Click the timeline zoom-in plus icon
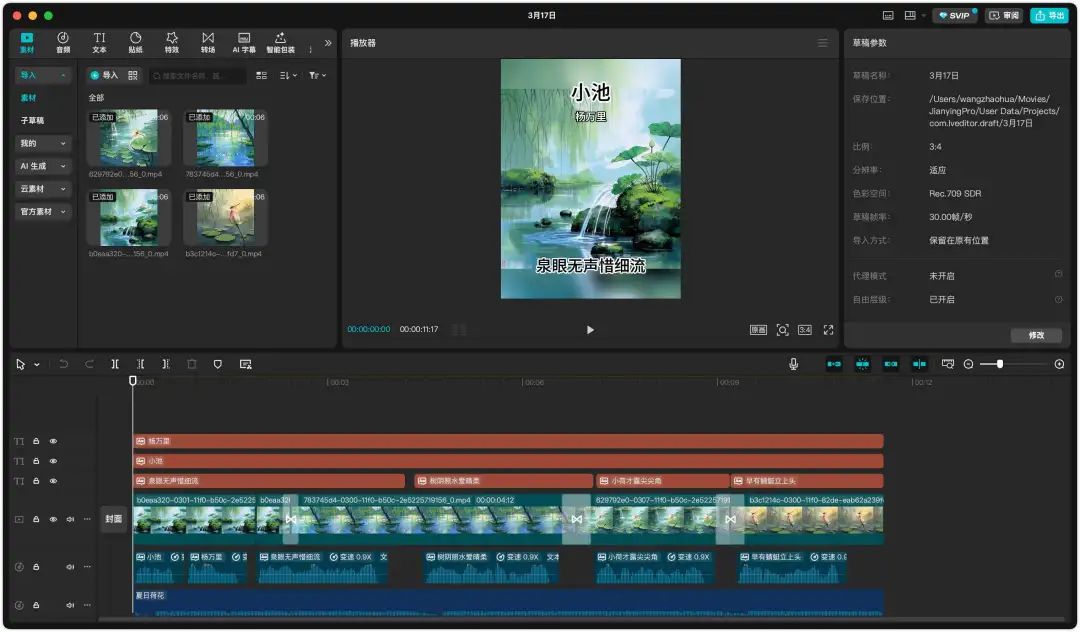 pos(1059,365)
